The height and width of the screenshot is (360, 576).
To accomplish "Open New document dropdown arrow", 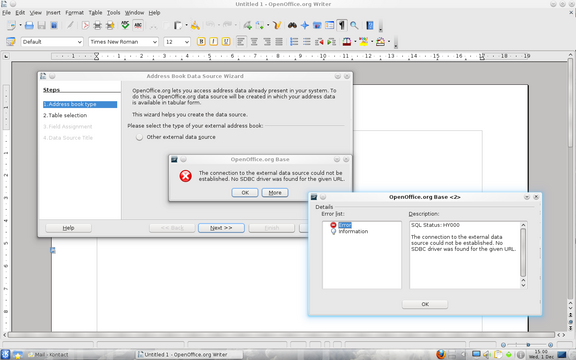I will point(20,25).
